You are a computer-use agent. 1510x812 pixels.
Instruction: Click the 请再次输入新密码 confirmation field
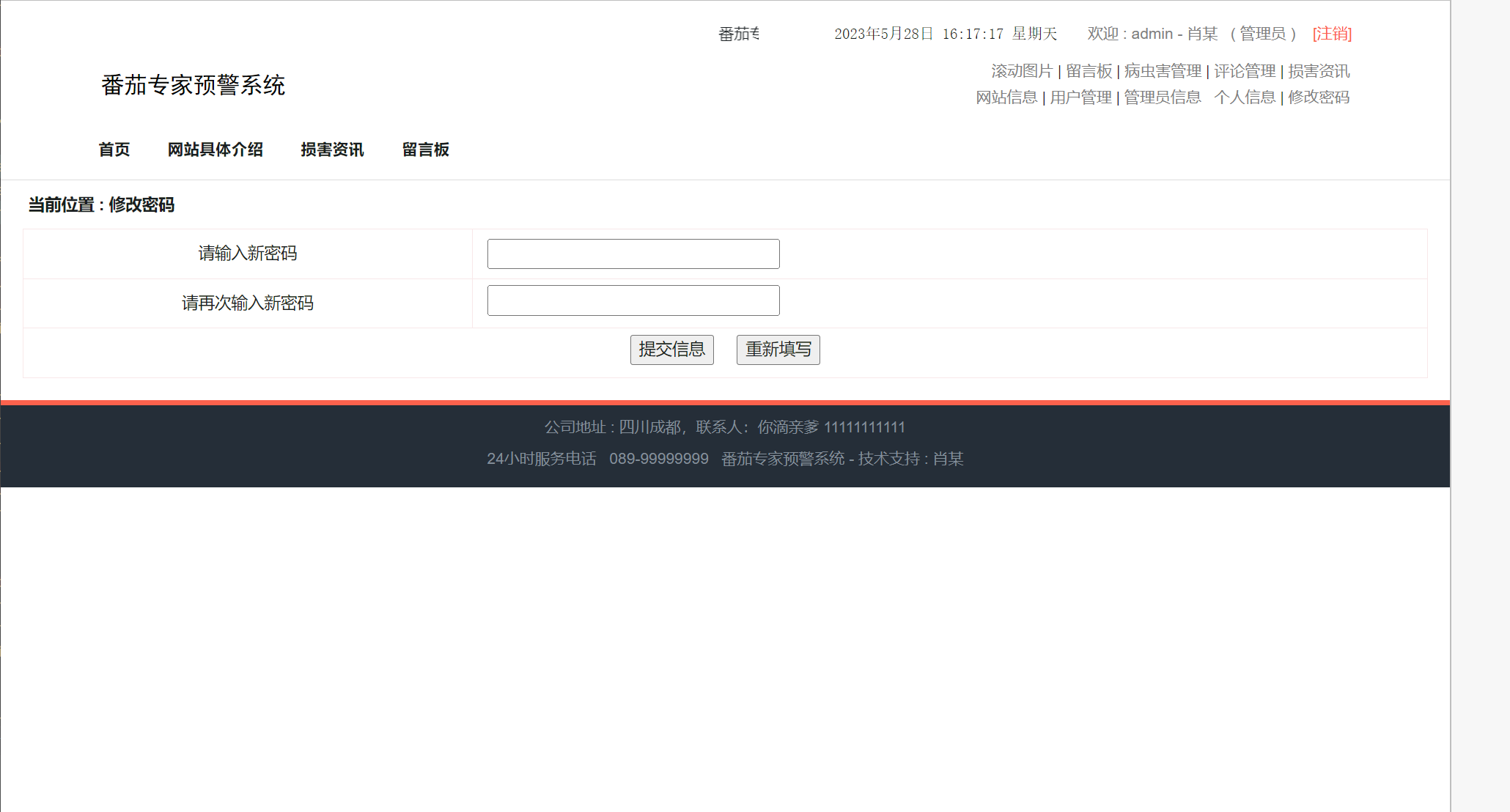point(633,300)
